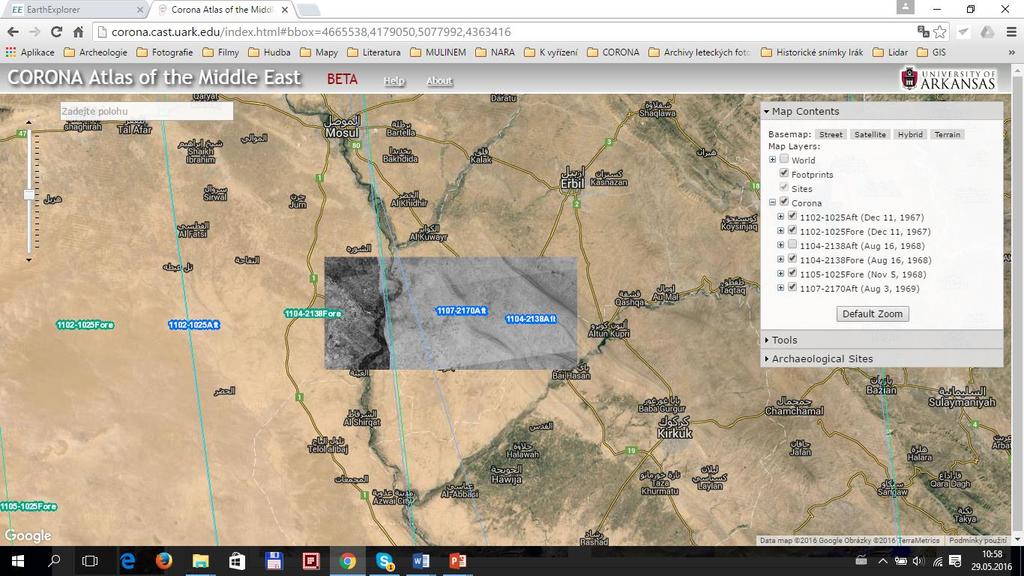The height and width of the screenshot is (576, 1024).
Task: Open Skype from the taskbar
Action: tap(385, 561)
